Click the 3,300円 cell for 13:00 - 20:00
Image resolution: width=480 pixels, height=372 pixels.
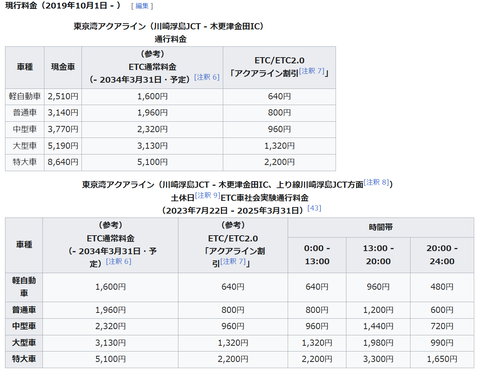click(x=378, y=359)
